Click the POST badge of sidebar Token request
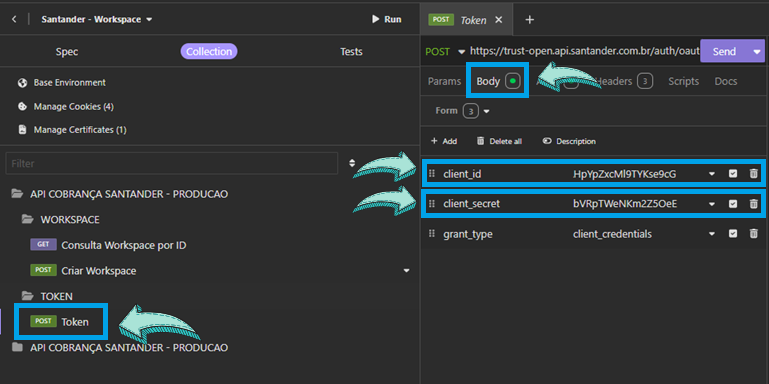 coord(43,321)
